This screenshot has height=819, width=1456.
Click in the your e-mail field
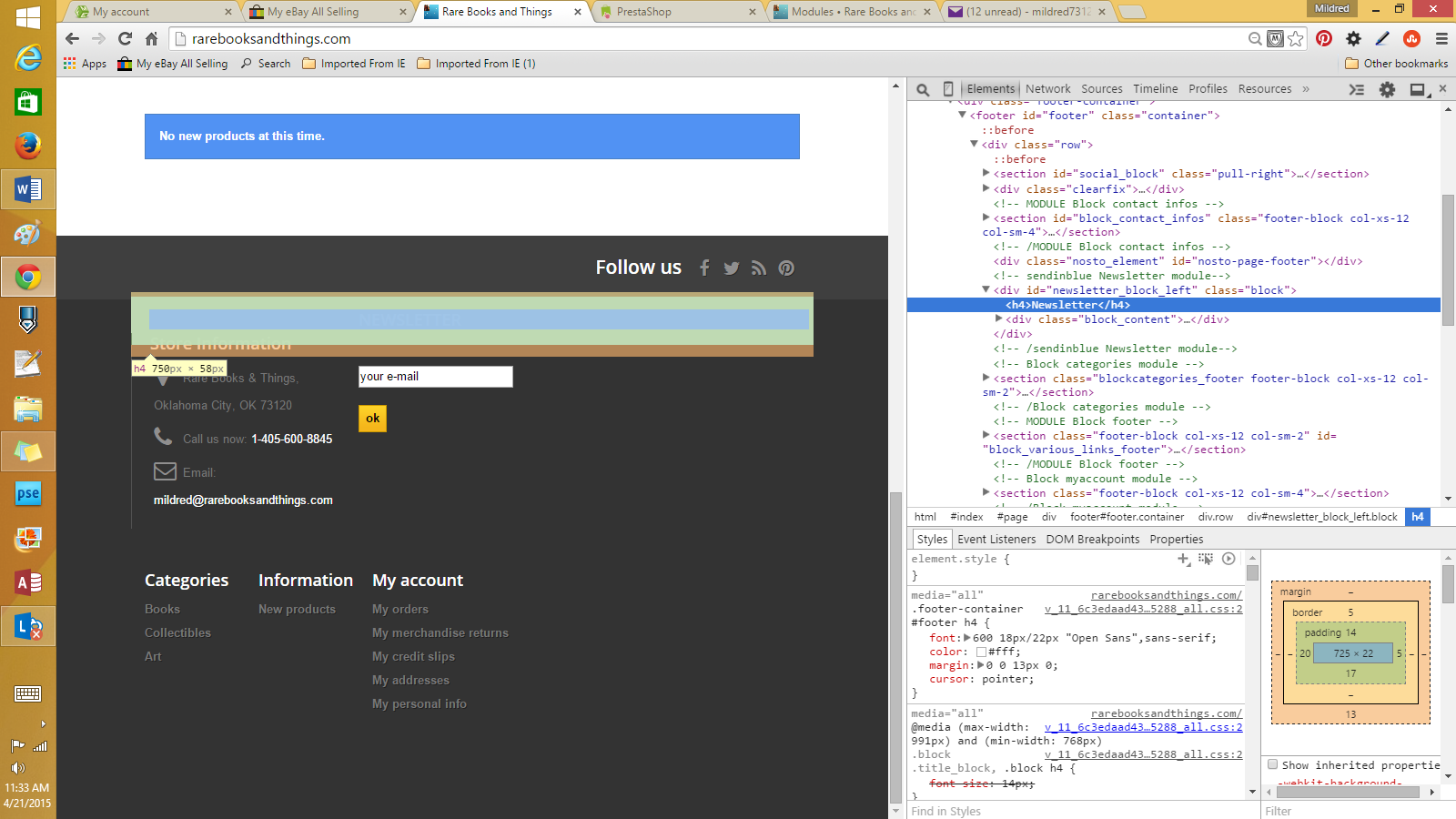pyautogui.click(x=436, y=377)
